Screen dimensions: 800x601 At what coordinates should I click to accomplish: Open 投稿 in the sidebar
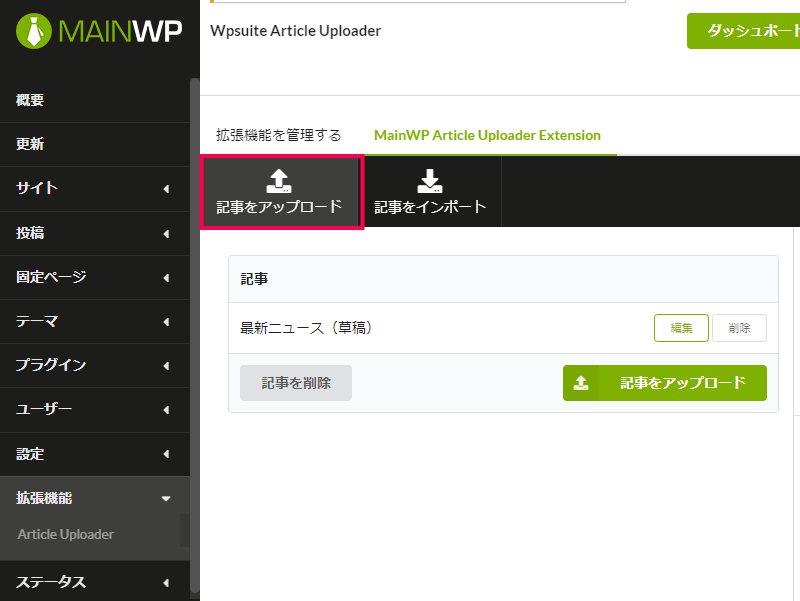95,233
